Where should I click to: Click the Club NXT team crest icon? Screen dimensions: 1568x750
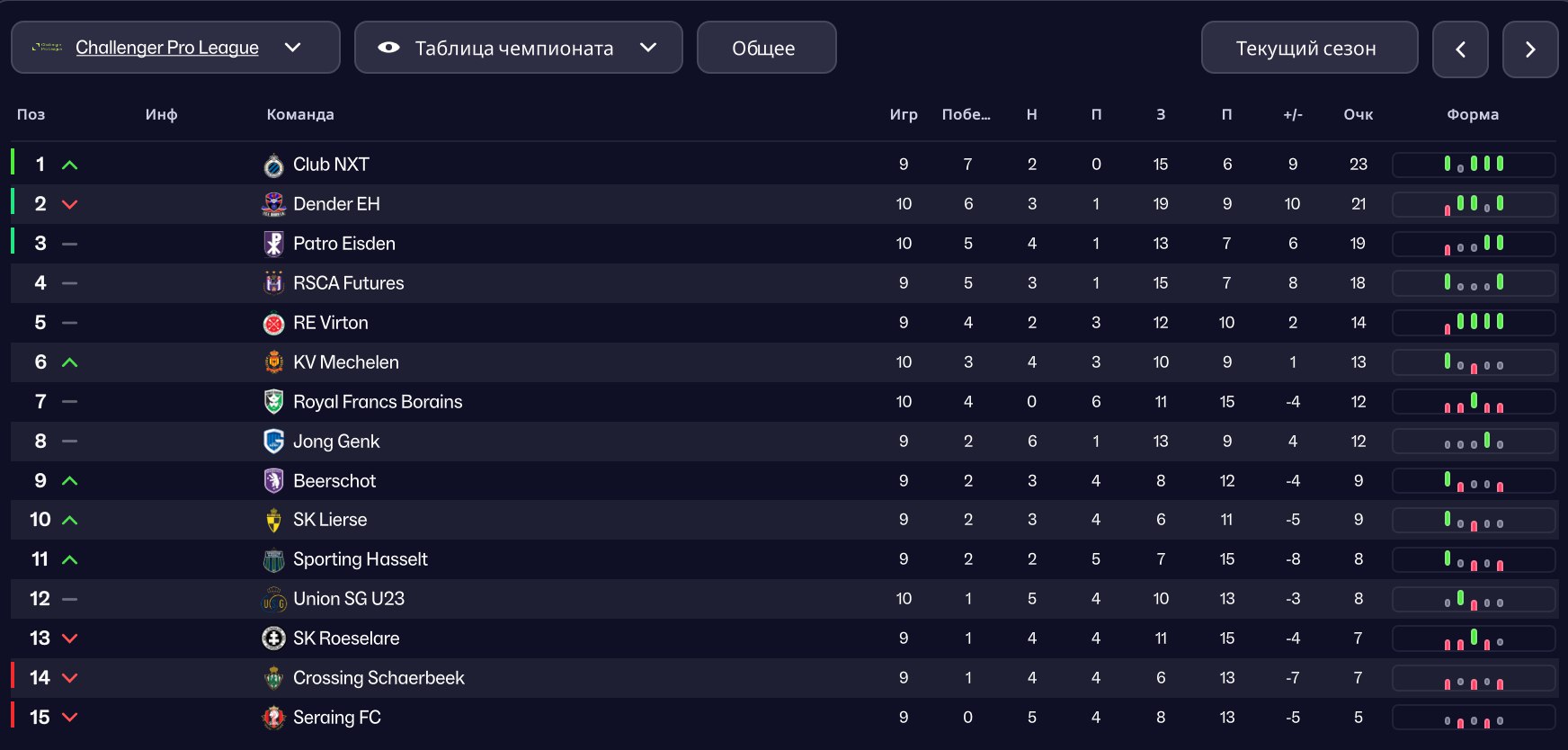pyautogui.click(x=273, y=165)
